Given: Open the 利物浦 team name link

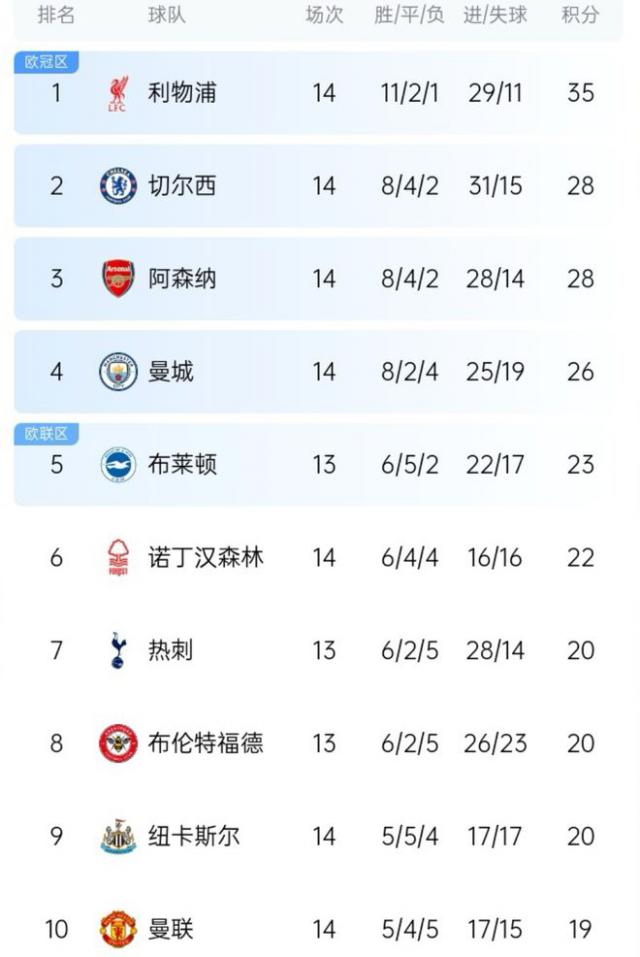Looking at the screenshot, I should pos(182,94).
